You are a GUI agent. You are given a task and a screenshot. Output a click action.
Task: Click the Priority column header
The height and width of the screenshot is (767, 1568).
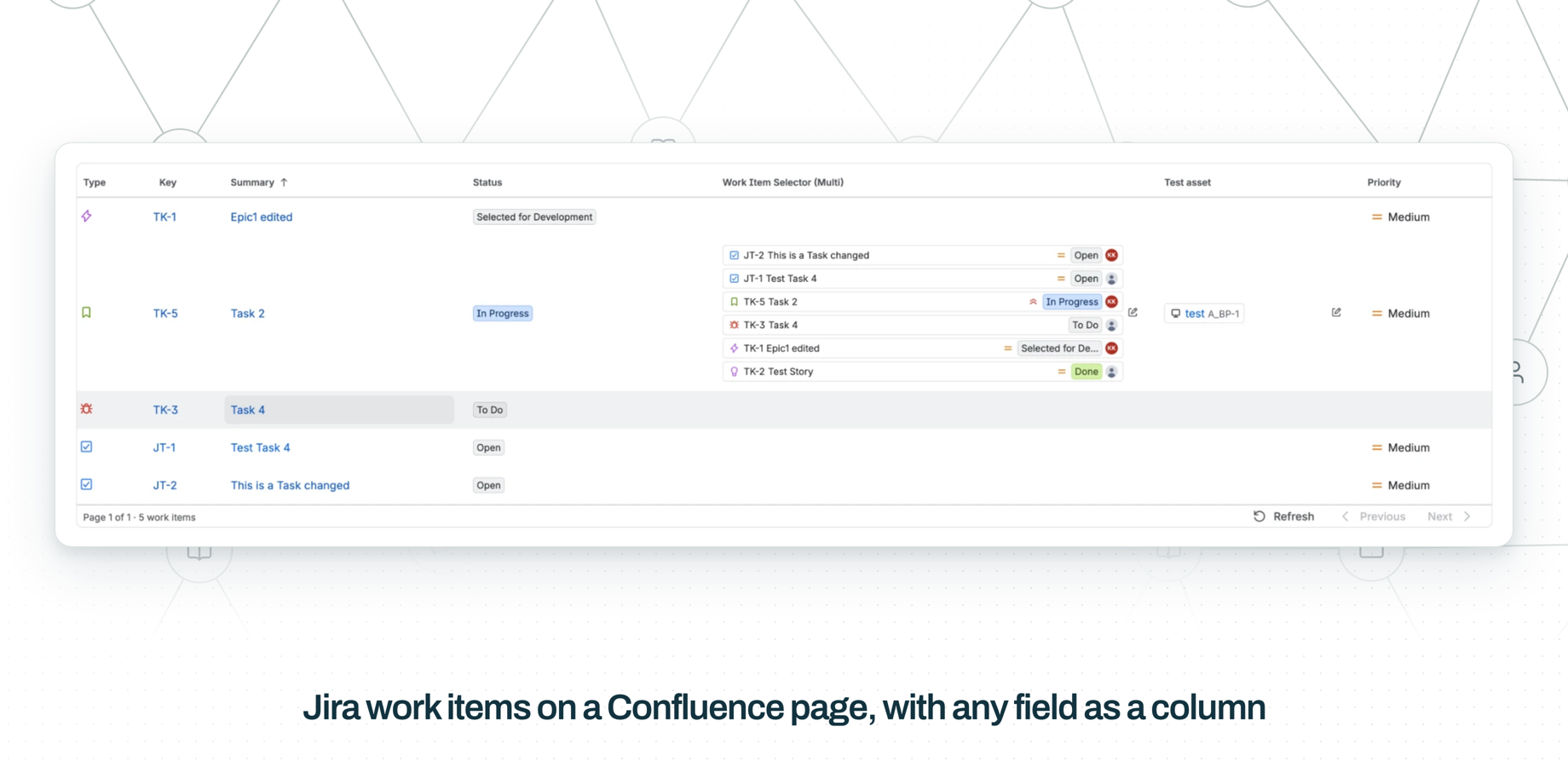point(1384,182)
